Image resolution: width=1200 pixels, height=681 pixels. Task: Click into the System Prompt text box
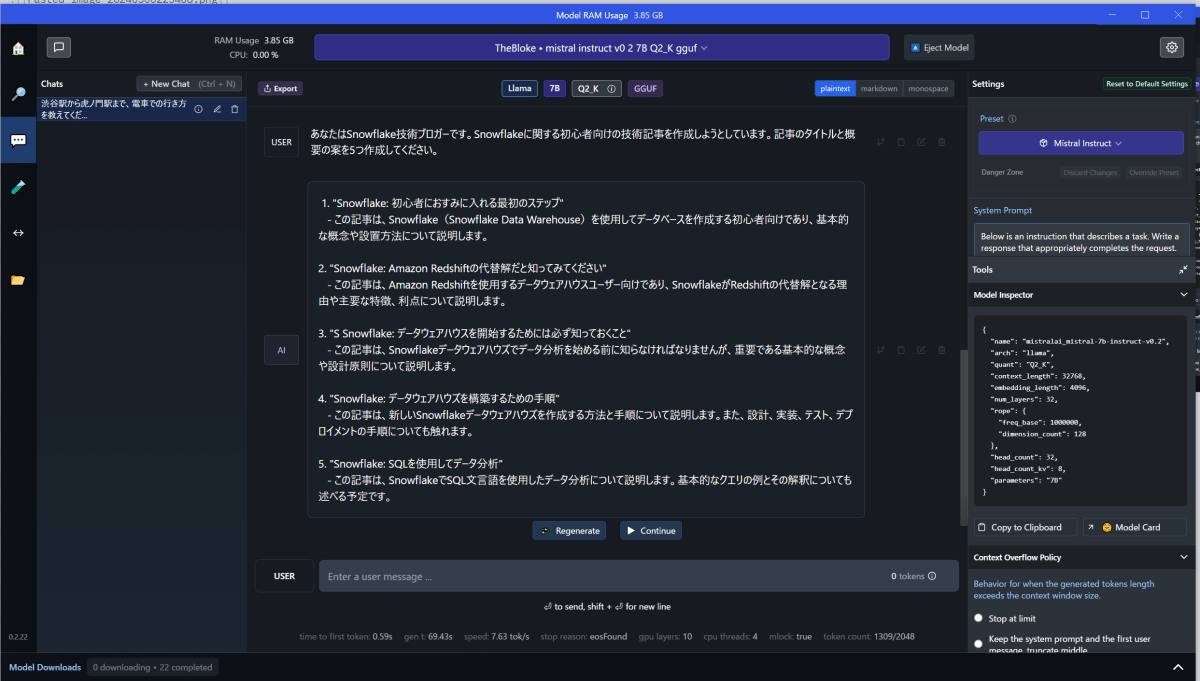click(1083, 241)
